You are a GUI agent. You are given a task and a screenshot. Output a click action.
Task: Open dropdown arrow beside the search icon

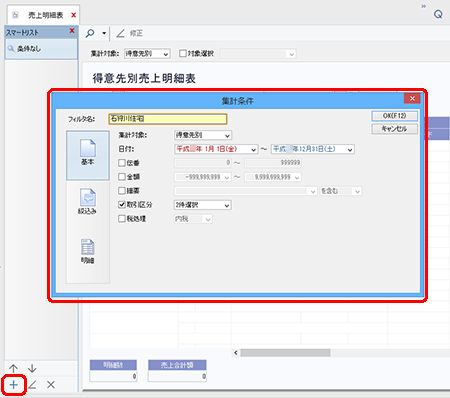coord(104,33)
